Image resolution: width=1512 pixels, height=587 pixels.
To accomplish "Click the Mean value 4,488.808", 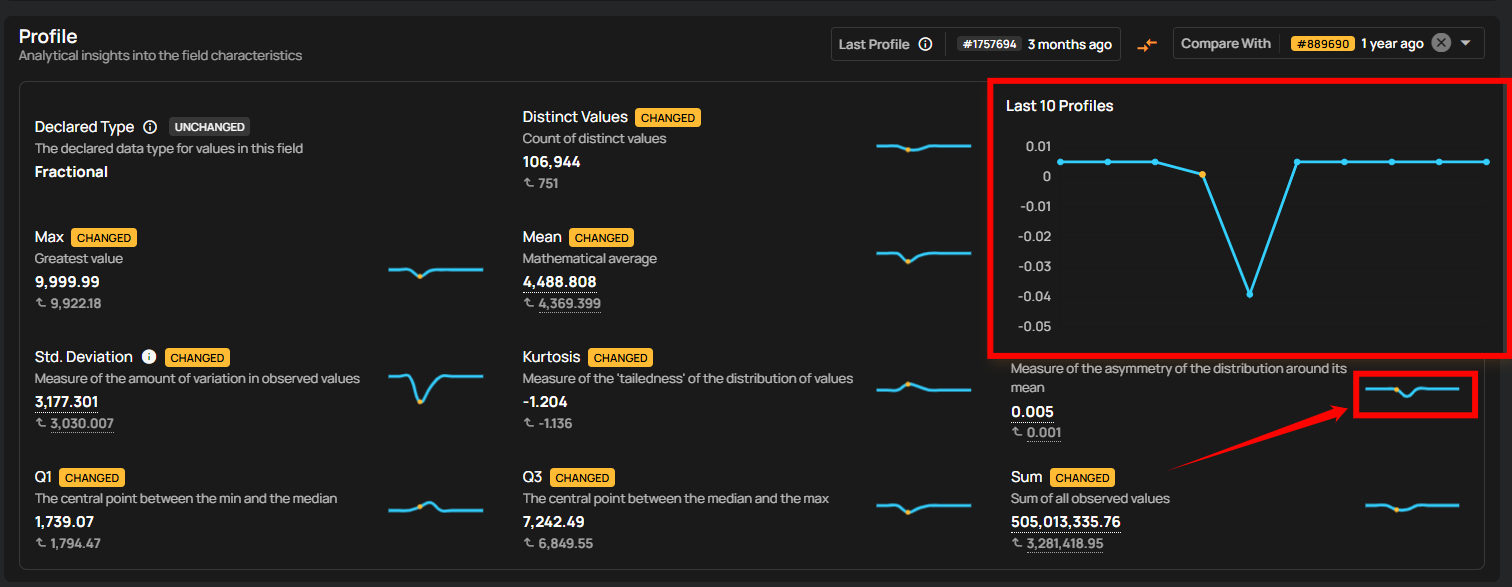I will [x=559, y=282].
